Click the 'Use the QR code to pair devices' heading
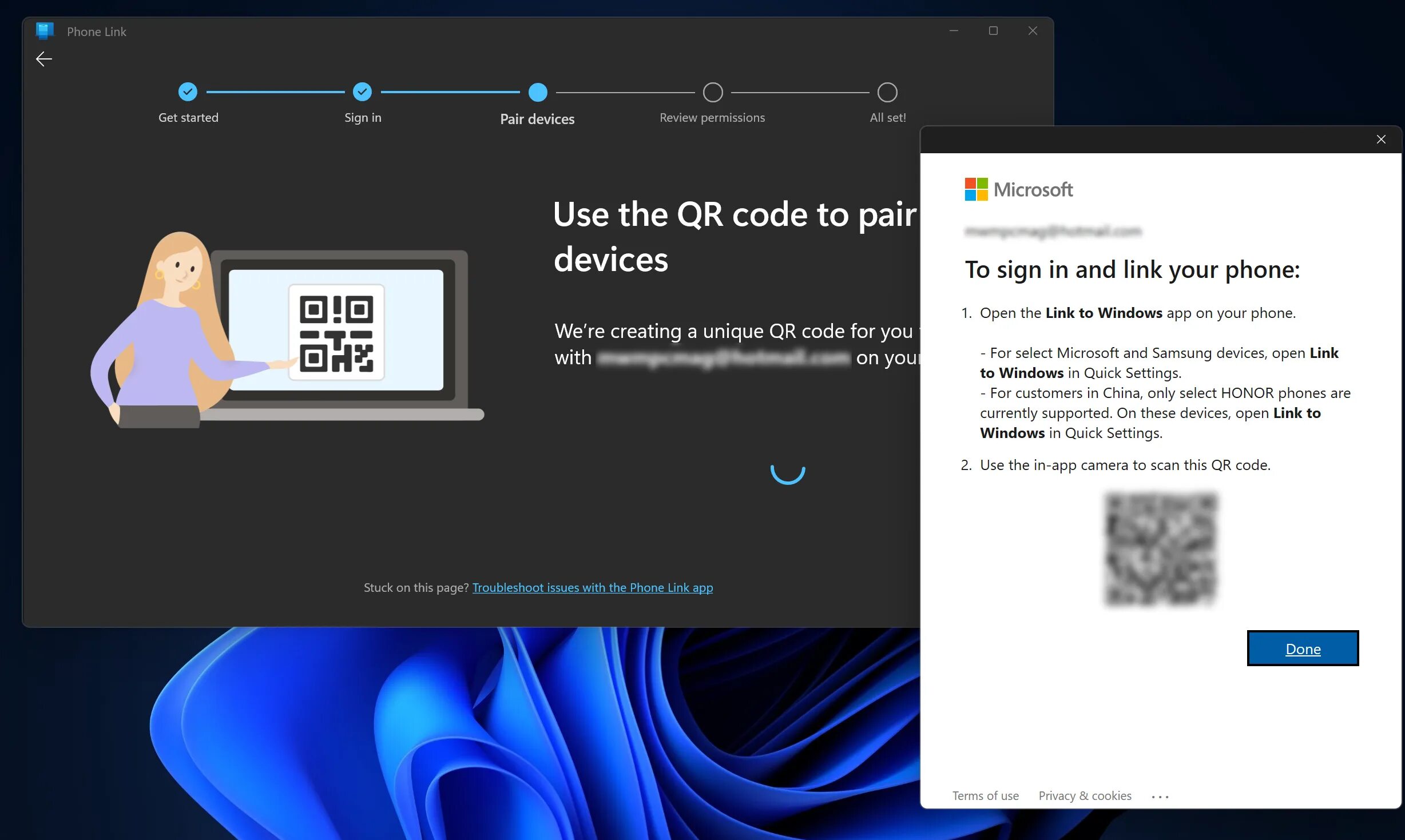The image size is (1405, 840). (736, 237)
